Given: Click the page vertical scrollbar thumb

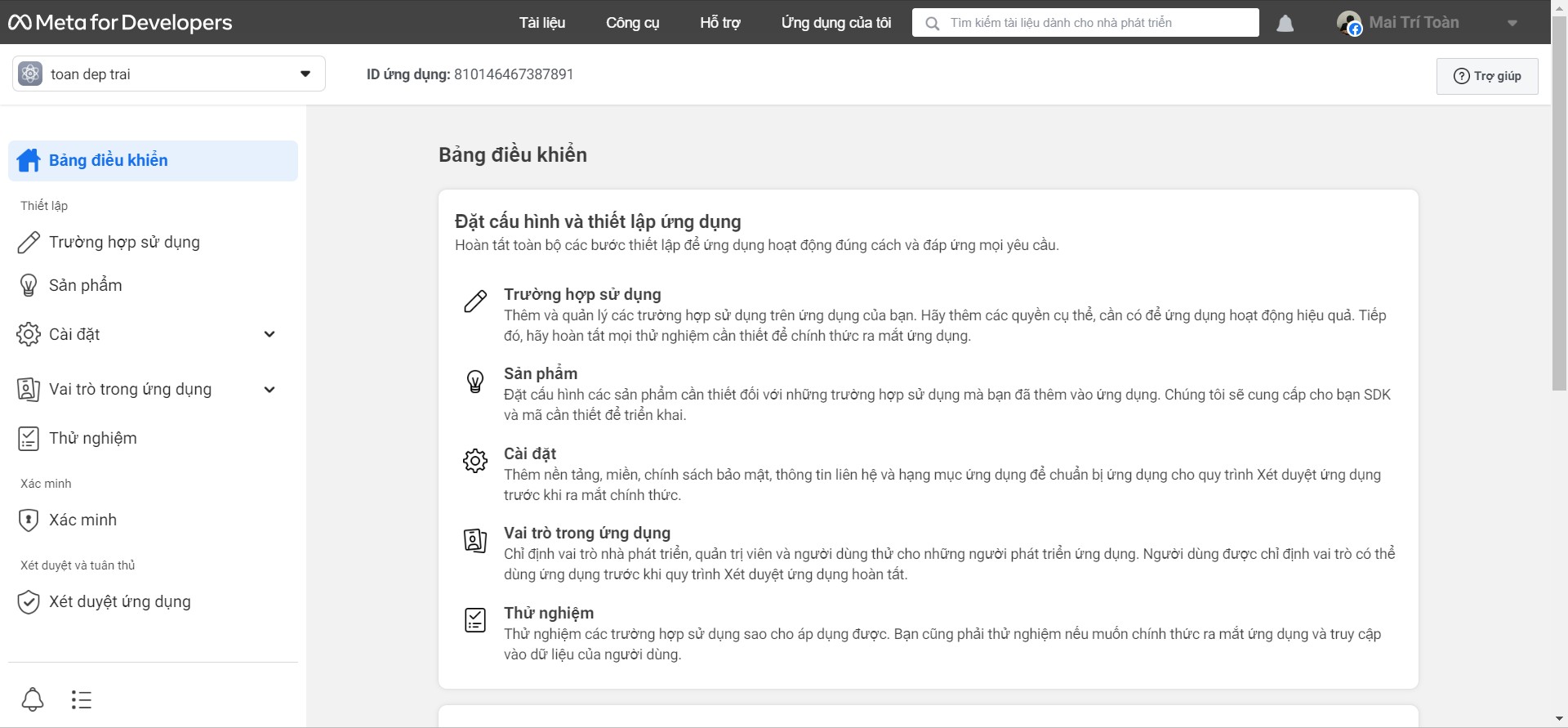Looking at the screenshot, I should coord(1560,204).
